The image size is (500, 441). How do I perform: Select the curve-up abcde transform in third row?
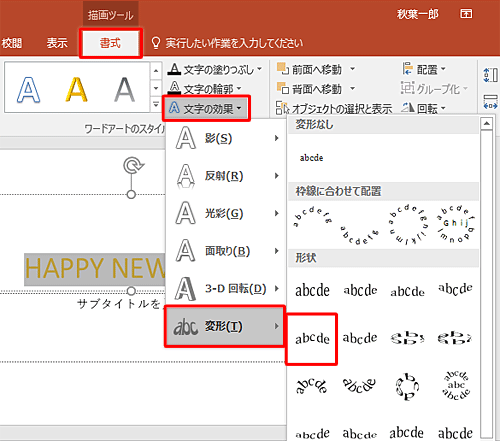pyautogui.click(x=312, y=386)
